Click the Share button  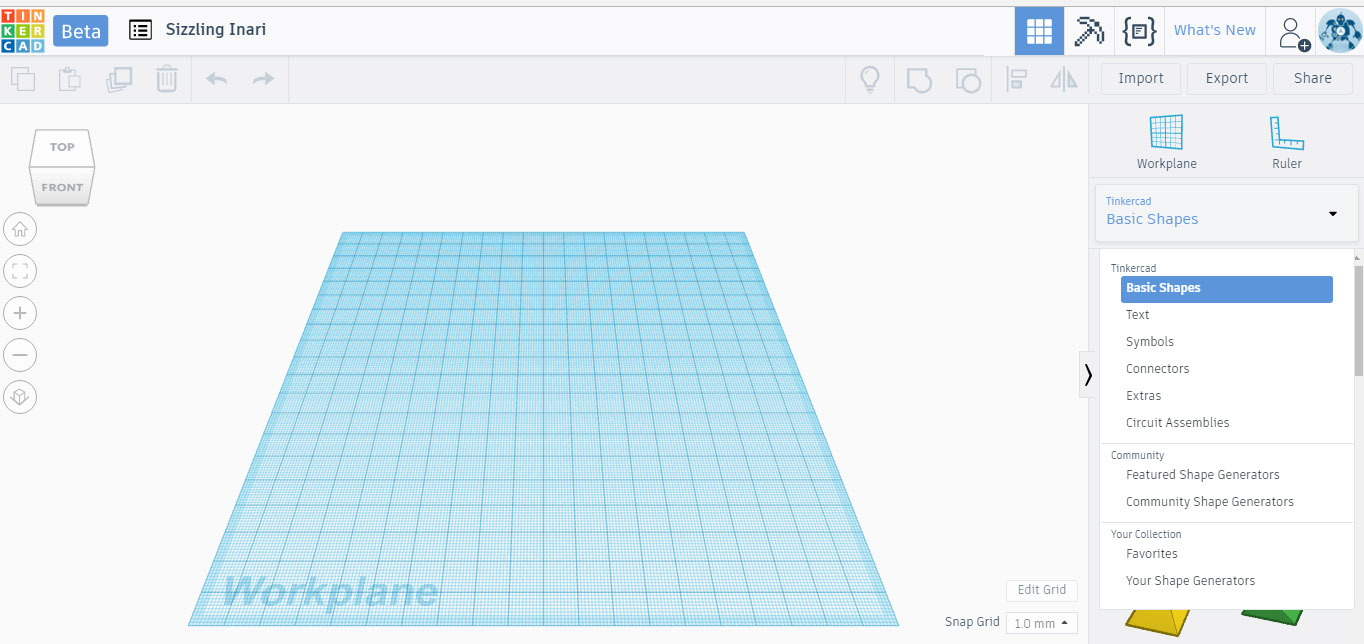[x=1313, y=79]
